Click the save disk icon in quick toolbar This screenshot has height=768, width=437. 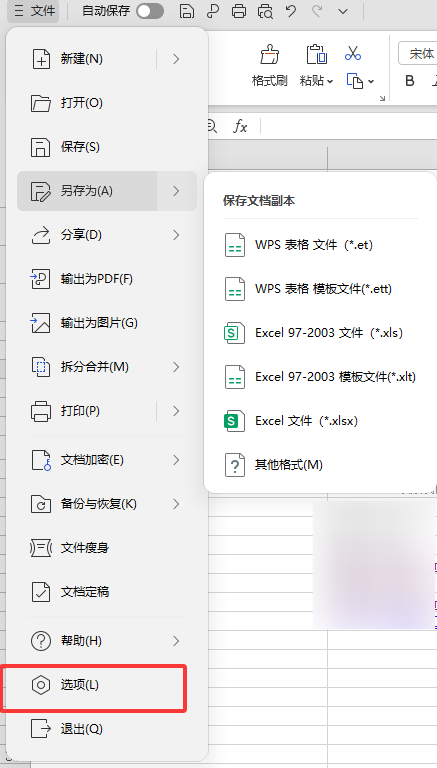coord(187,11)
